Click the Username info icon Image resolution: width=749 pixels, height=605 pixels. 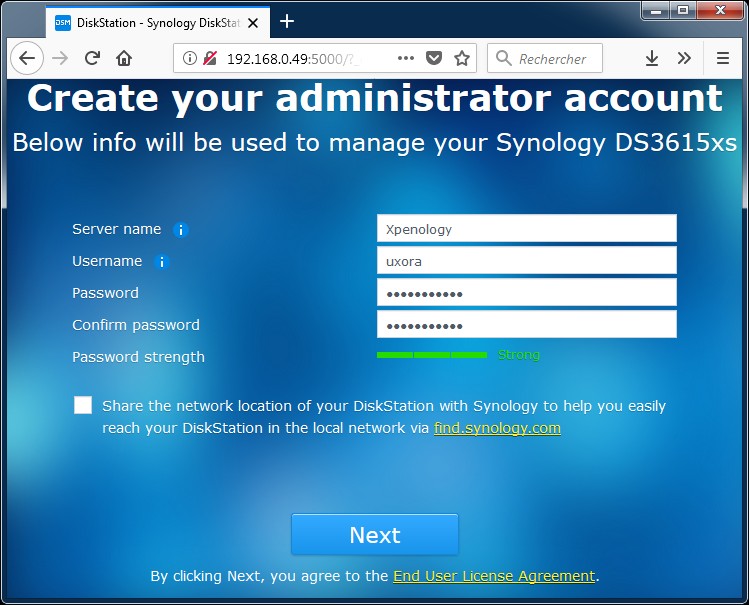[x=162, y=262]
